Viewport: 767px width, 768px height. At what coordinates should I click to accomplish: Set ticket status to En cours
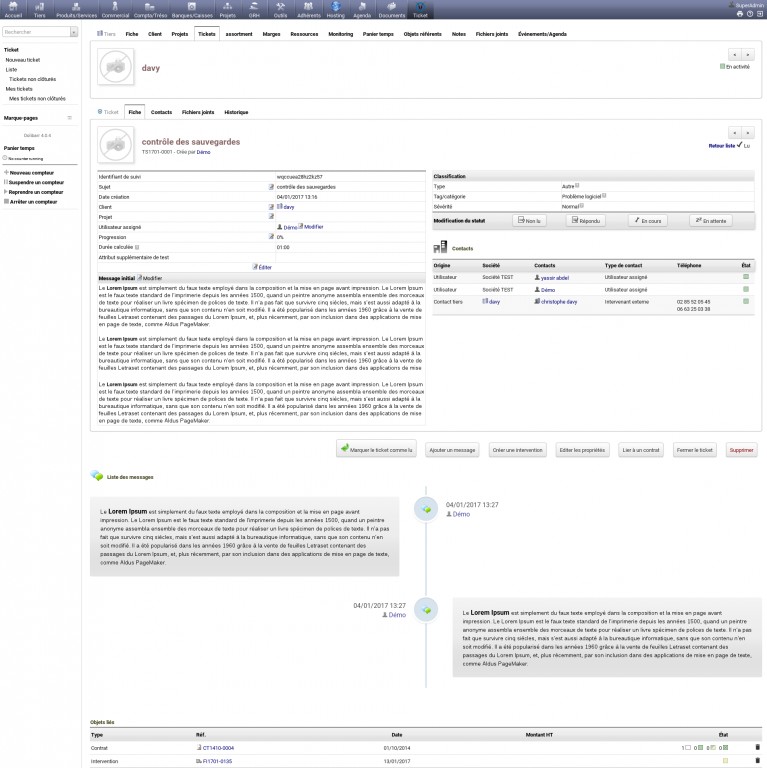click(x=647, y=221)
